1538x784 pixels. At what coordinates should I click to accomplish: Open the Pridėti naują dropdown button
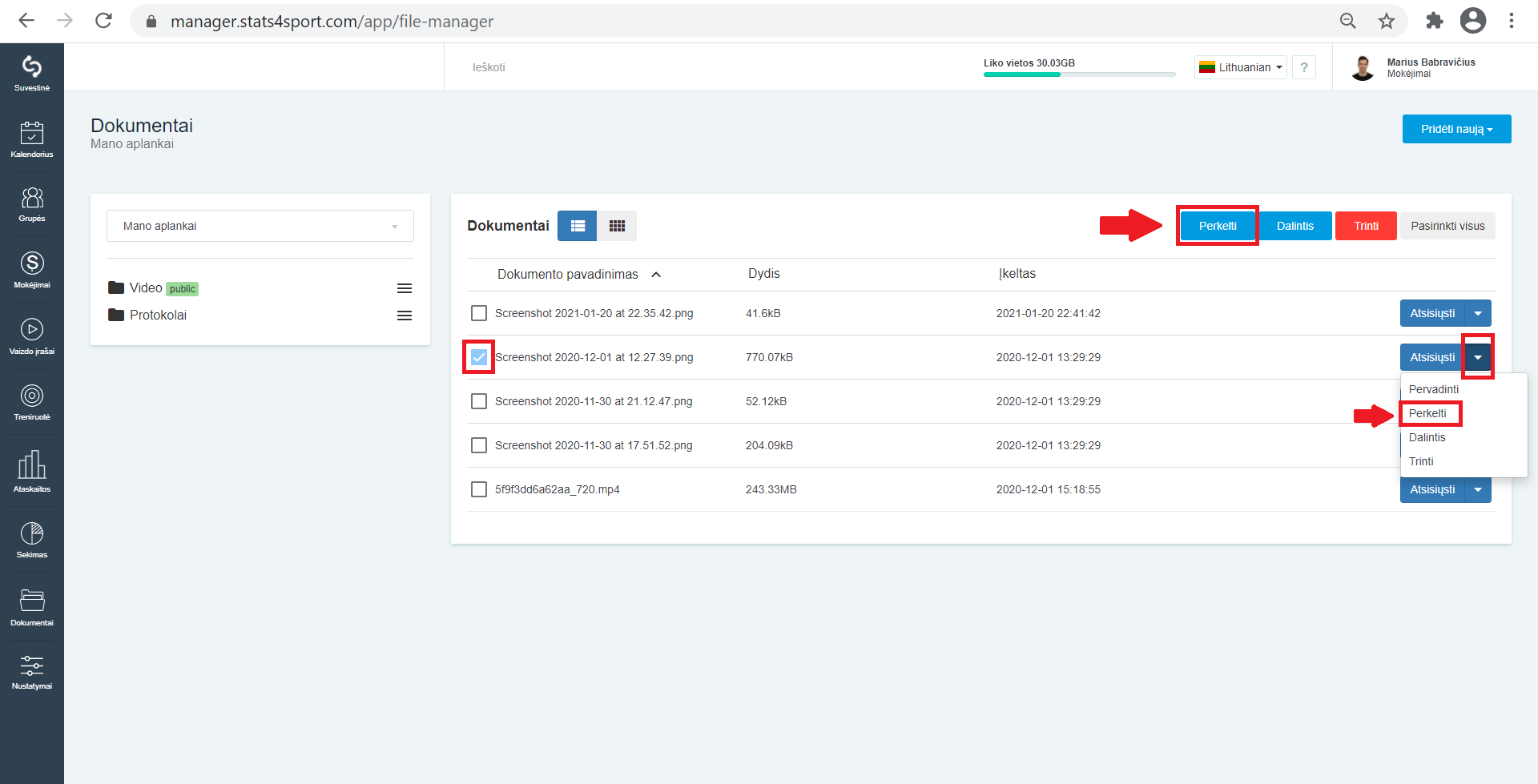[x=1456, y=129]
